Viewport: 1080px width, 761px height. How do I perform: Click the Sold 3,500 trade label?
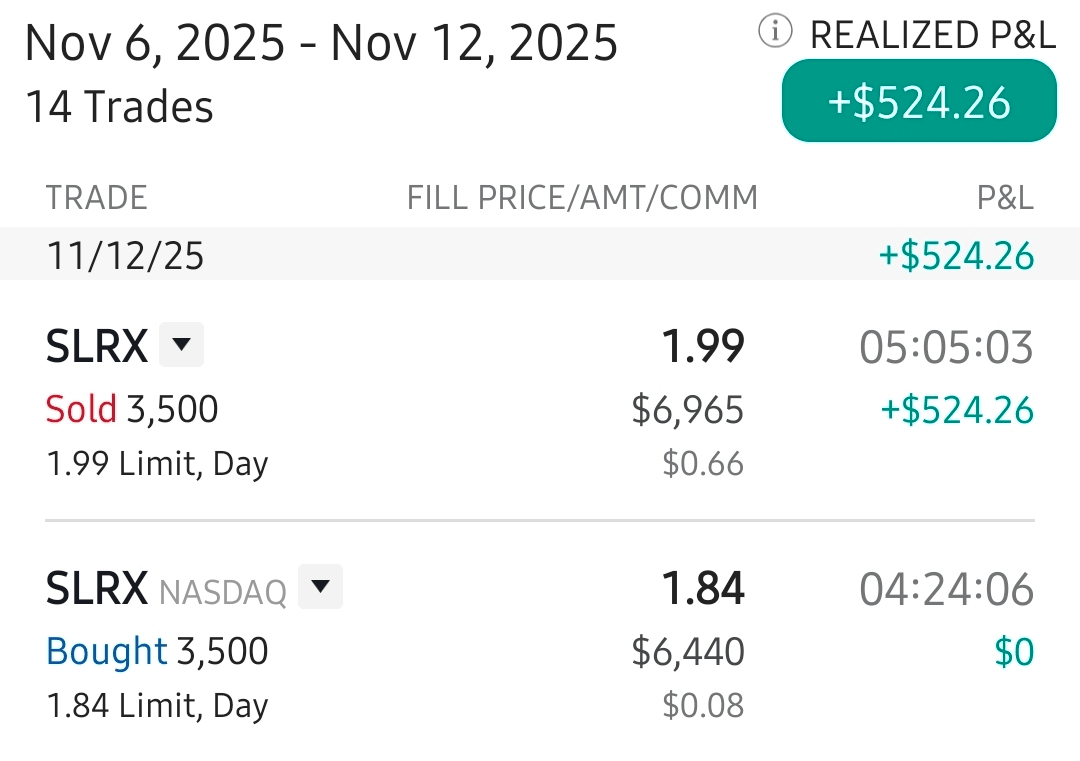[x=132, y=409]
